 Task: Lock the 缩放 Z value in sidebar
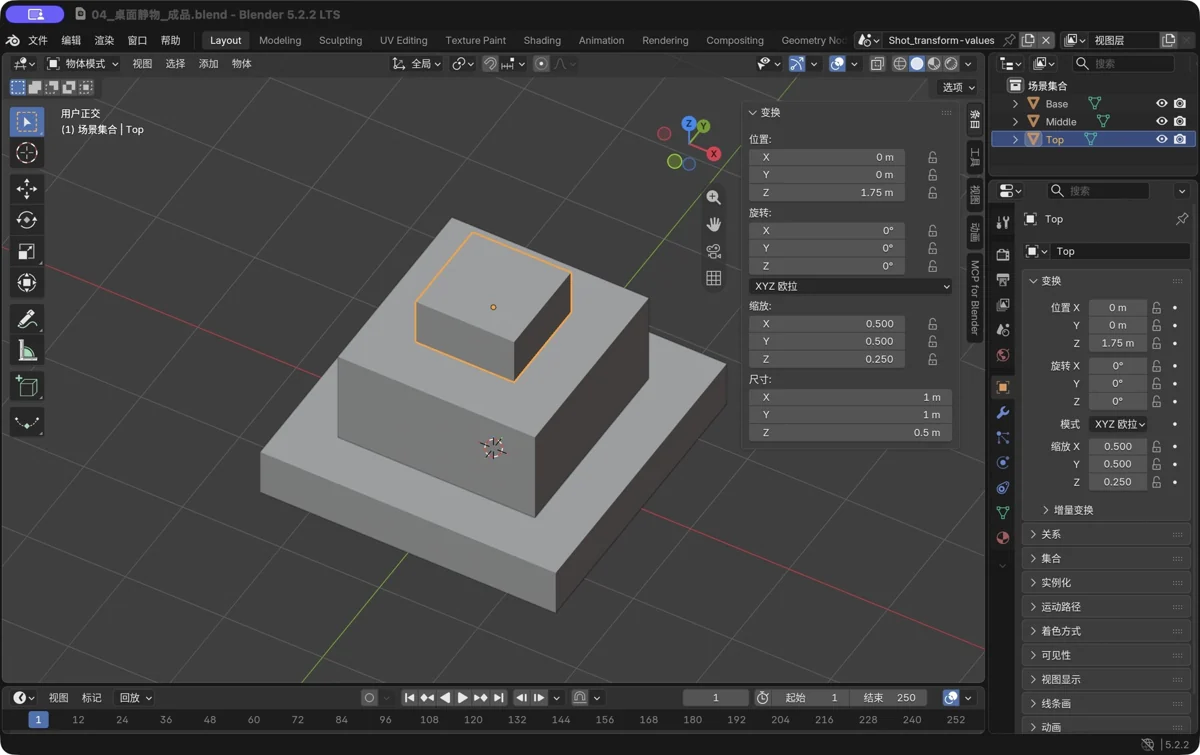932,359
